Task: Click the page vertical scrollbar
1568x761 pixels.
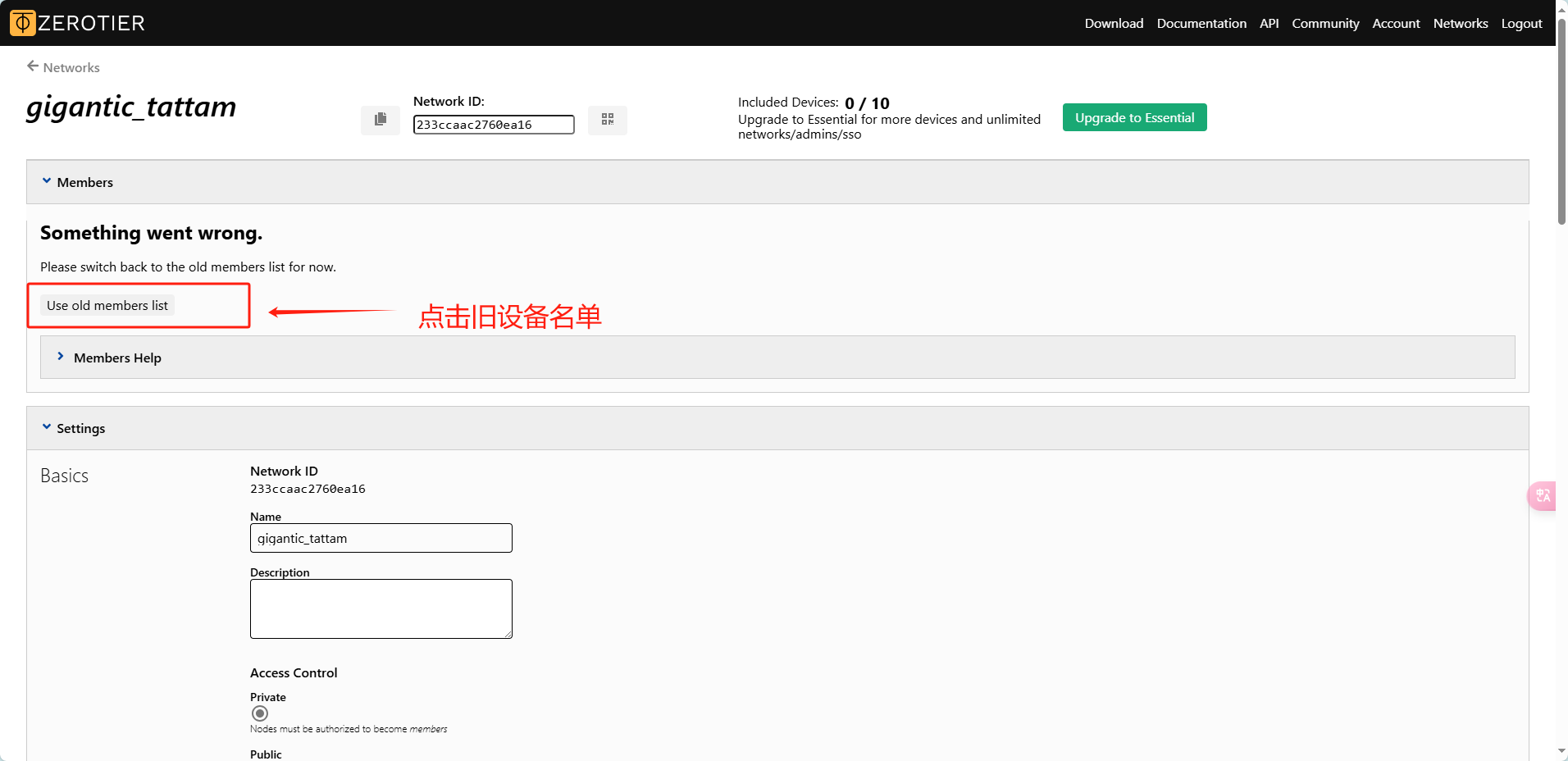Action: pos(1561,123)
